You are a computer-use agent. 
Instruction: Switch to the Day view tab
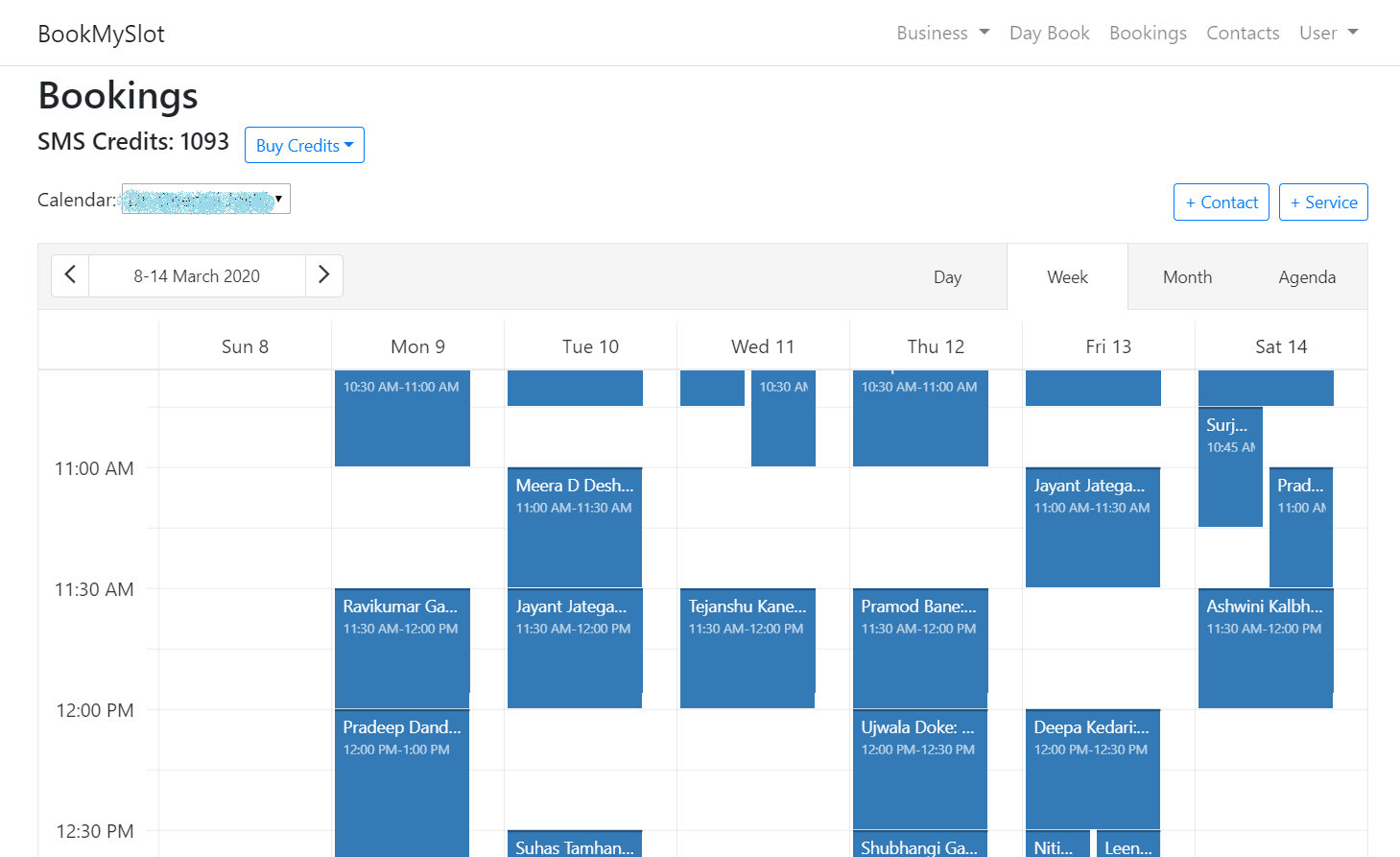tap(947, 277)
